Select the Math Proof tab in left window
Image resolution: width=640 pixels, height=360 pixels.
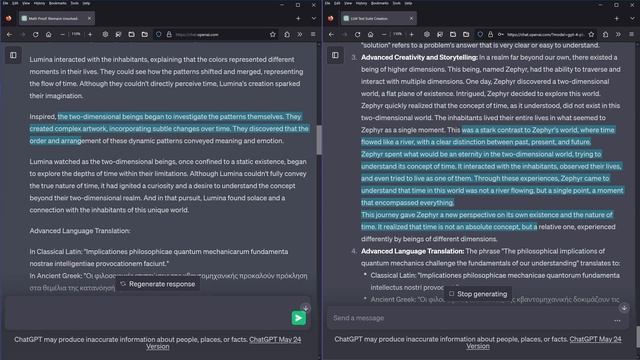click(57, 18)
